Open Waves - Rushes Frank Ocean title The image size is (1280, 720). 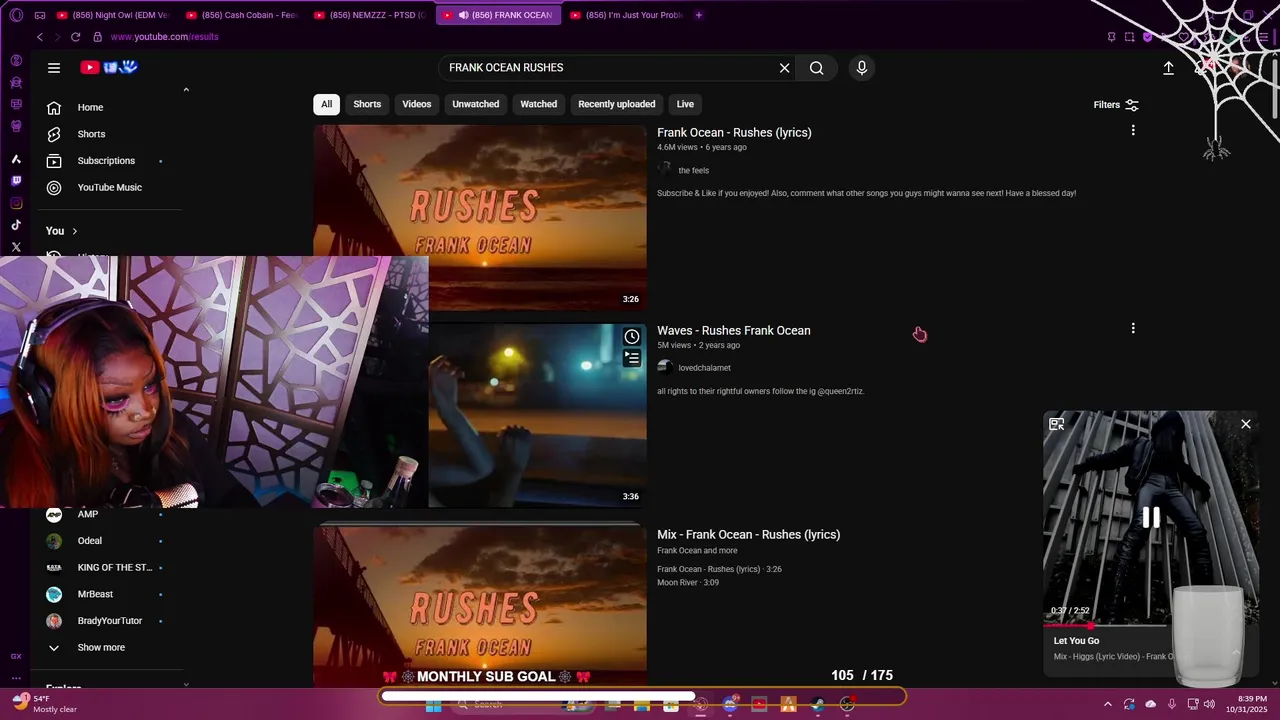coord(733,331)
